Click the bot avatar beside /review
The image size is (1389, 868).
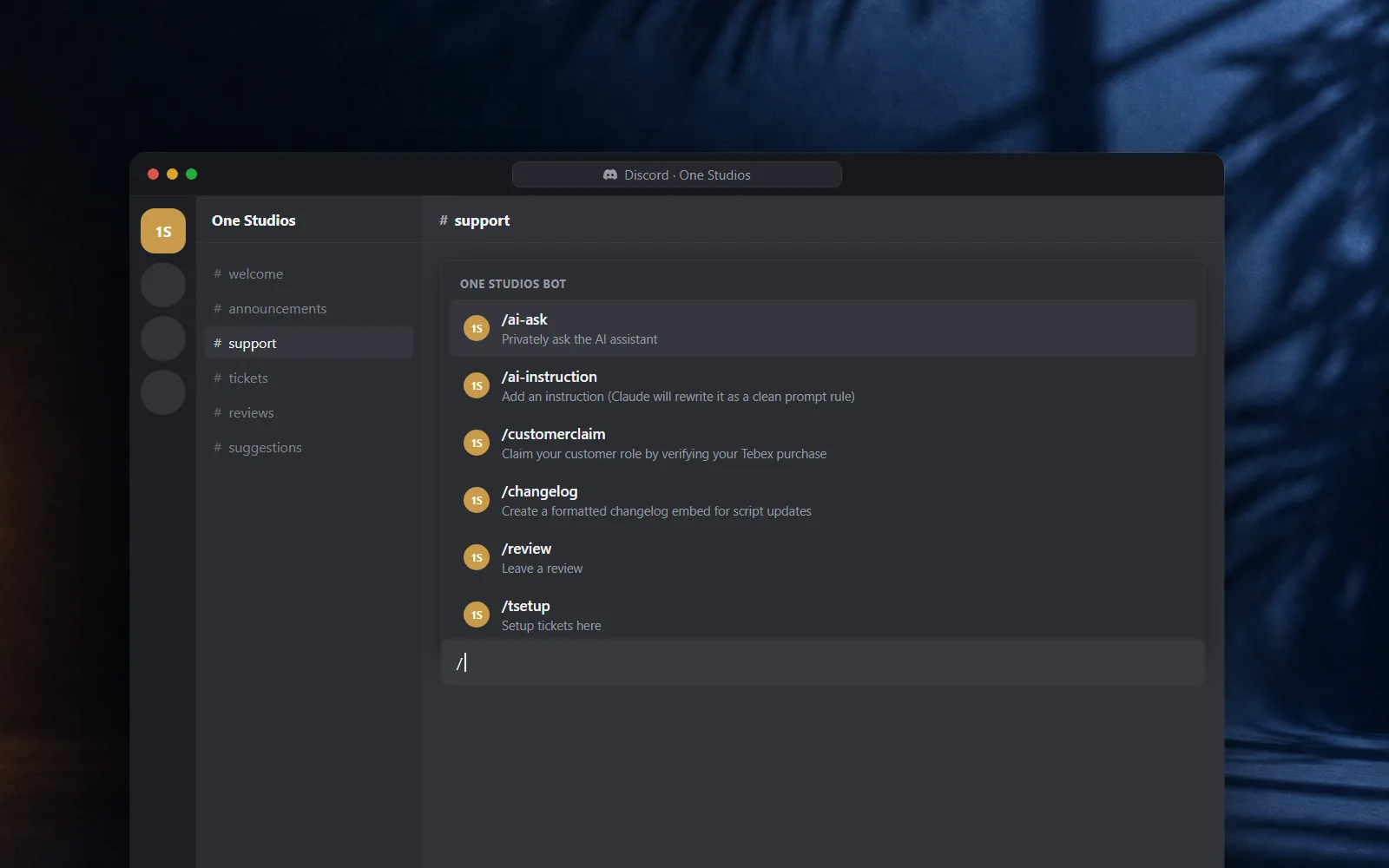point(477,557)
